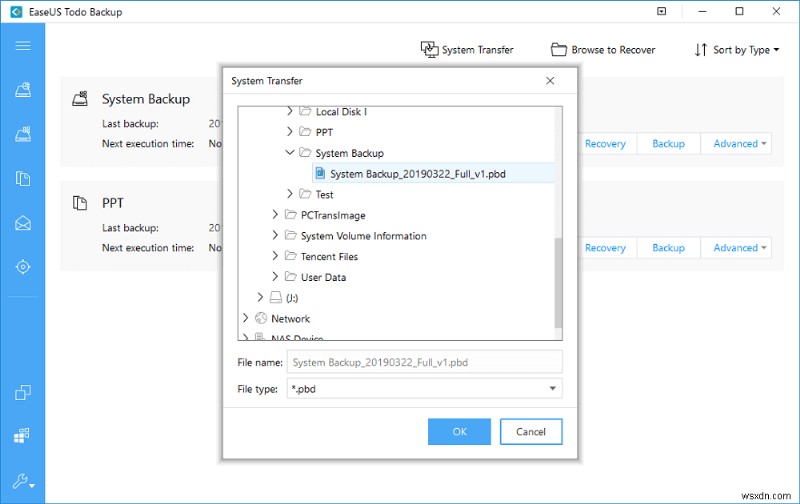Click the System Transfer toolbar button
This screenshot has width=800, height=504.
point(467,49)
